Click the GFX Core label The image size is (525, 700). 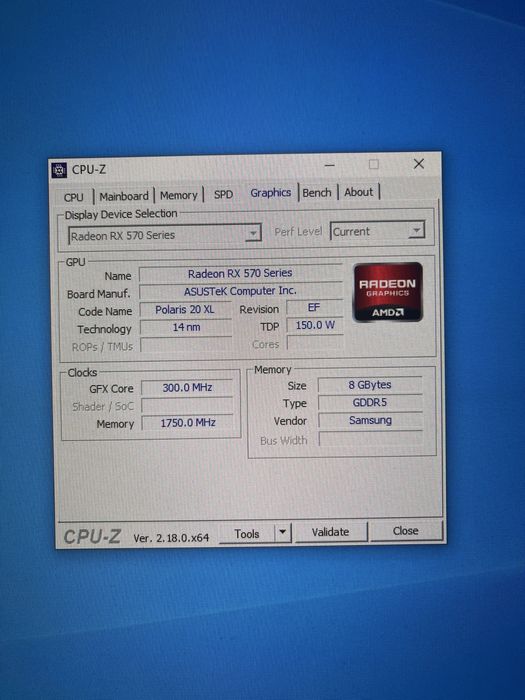(x=111, y=389)
